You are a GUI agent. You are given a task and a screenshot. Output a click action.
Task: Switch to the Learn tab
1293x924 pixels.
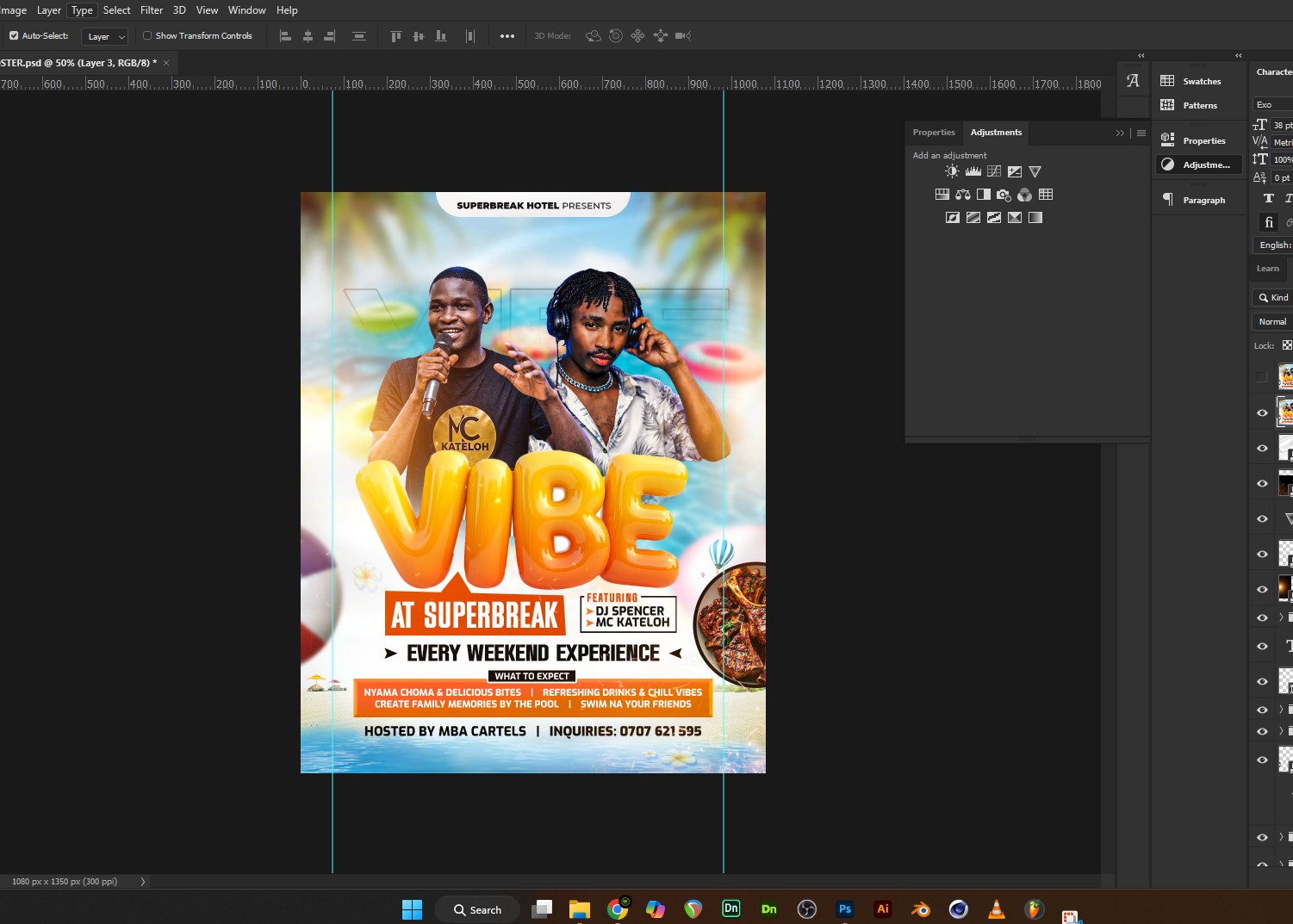coord(1268,269)
